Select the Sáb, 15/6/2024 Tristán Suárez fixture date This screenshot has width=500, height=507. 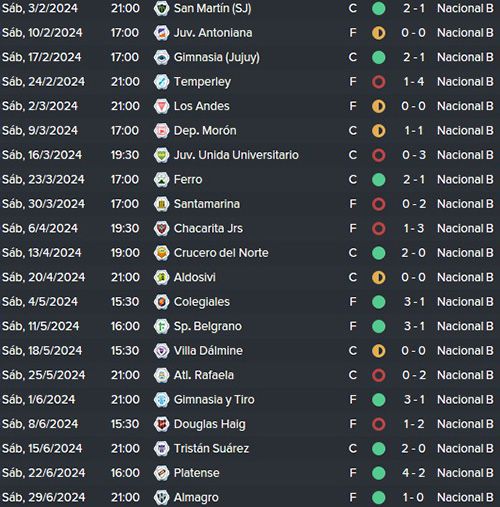[x=42, y=448]
